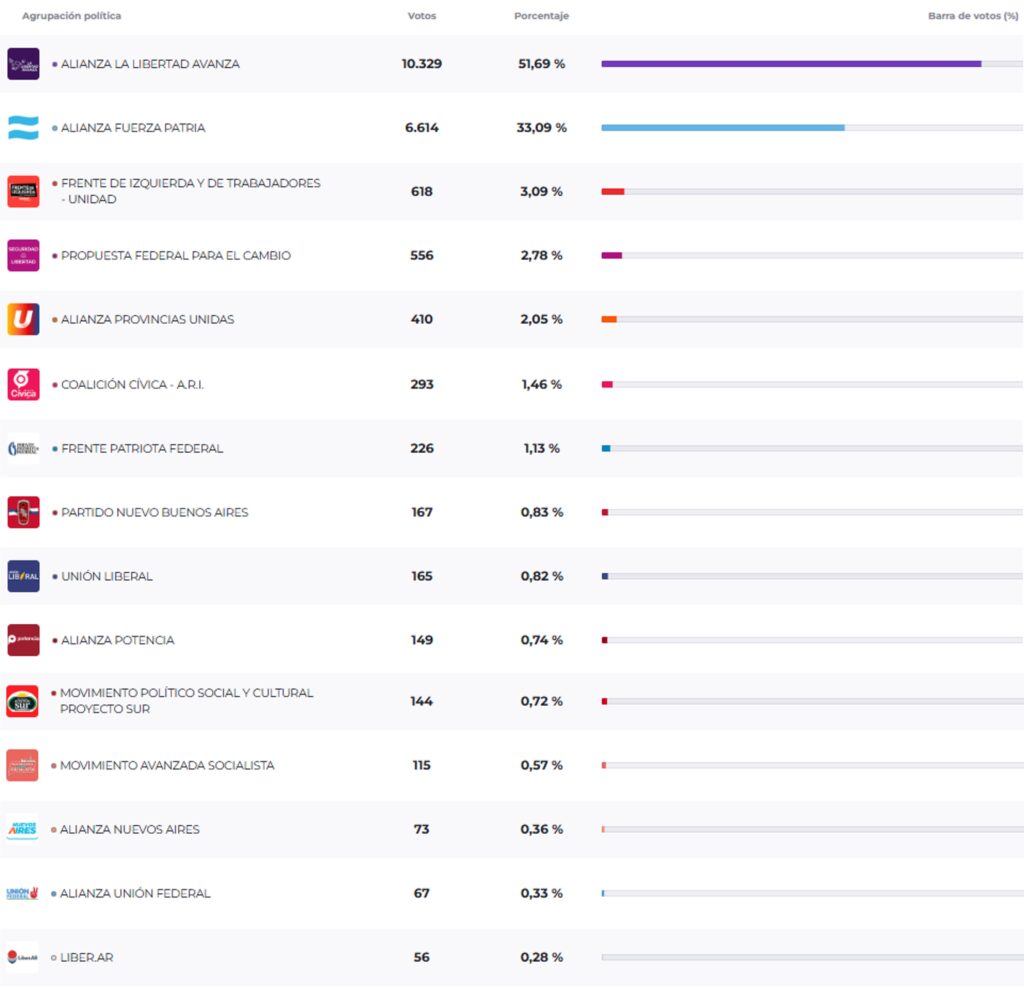Click Frente Patriota Federal party name
Image resolution: width=1024 pixels, height=1000 pixels.
coord(142,448)
